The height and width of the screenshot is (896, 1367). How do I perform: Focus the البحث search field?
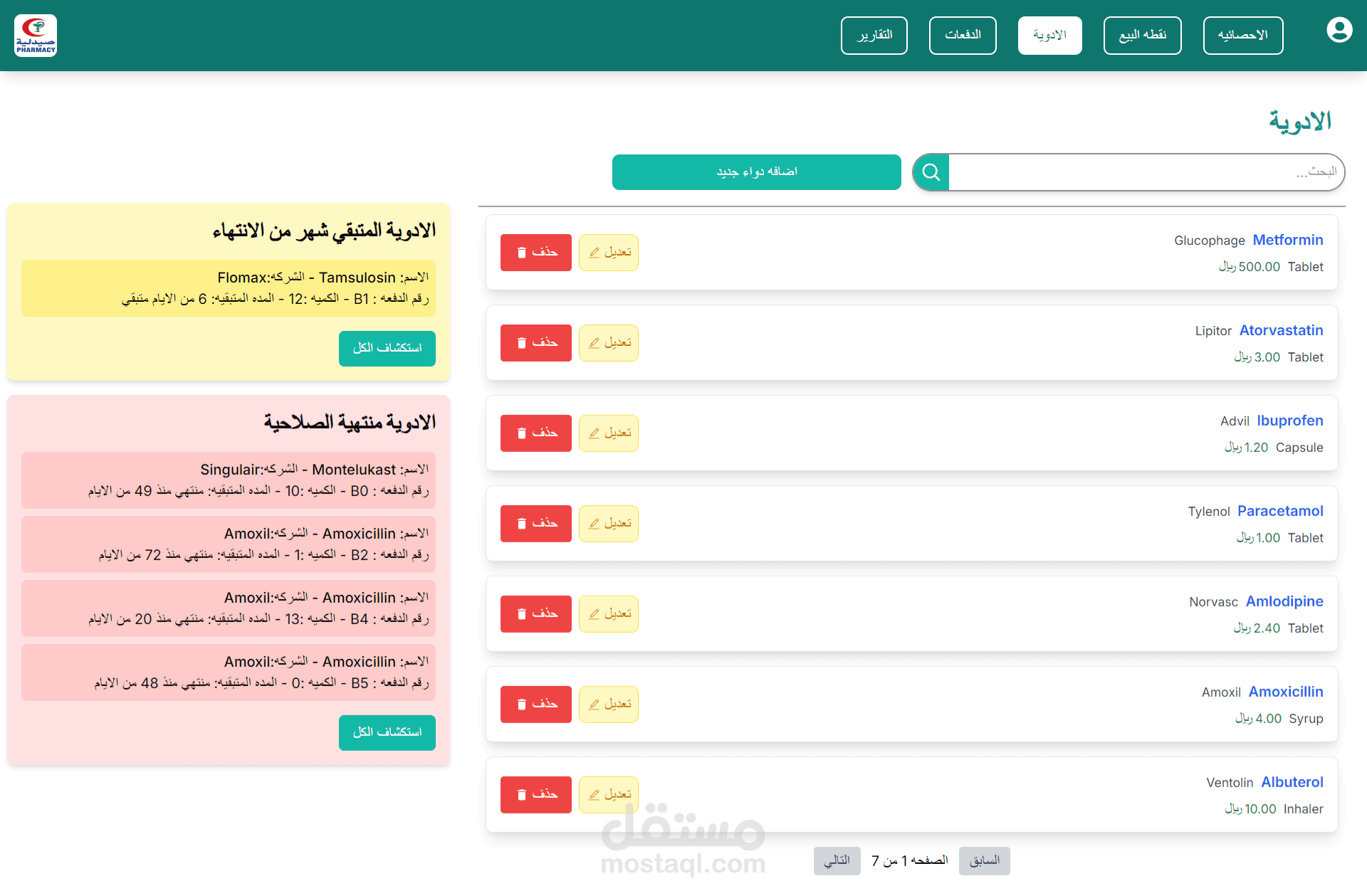[1146, 172]
